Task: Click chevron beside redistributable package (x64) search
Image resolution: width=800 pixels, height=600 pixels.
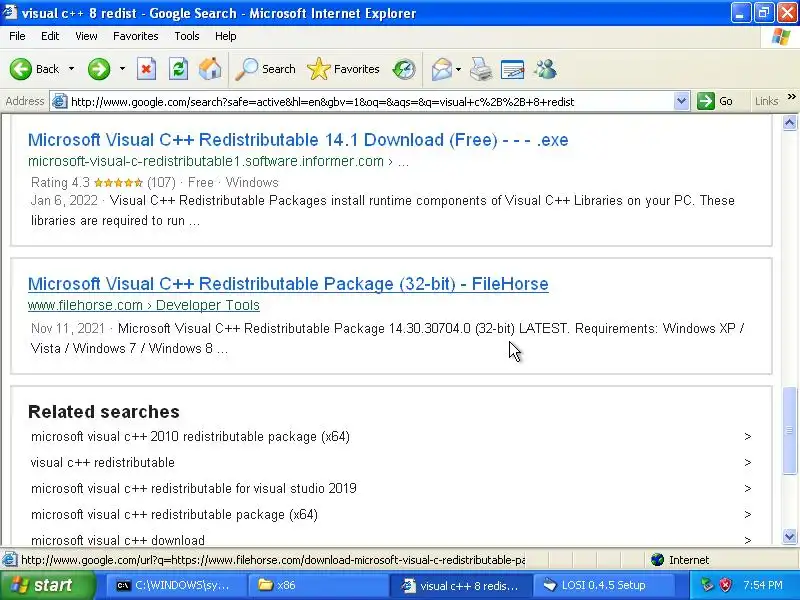Action: click(747, 515)
